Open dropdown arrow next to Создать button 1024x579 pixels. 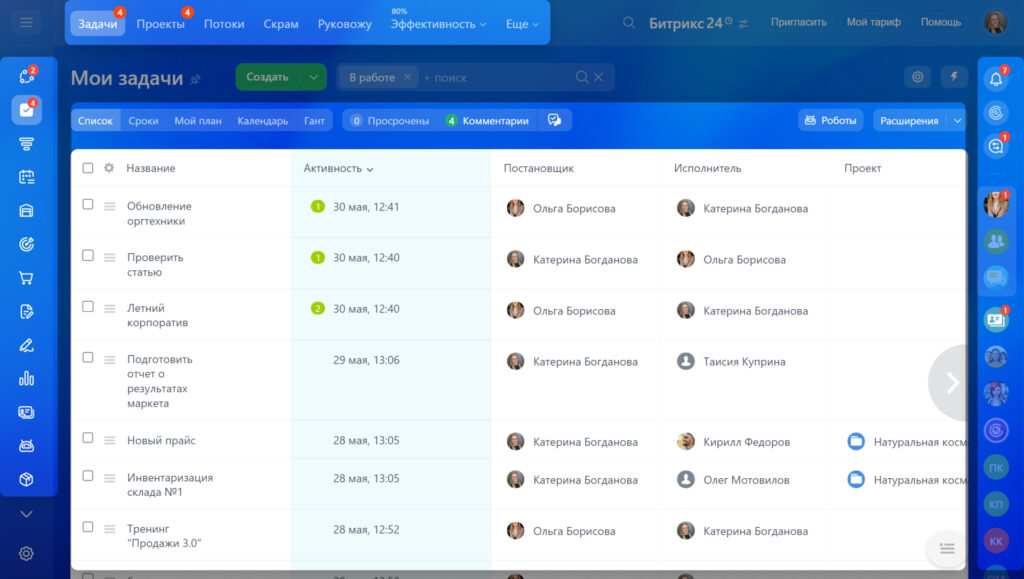314,77
